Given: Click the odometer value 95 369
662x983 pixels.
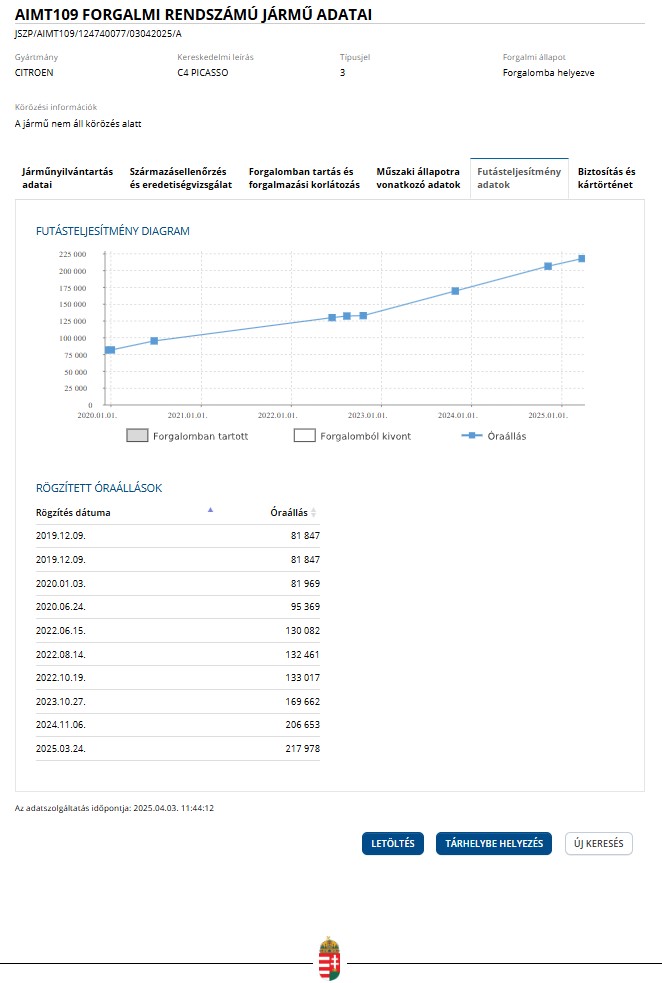Looking at the screenshot, I should [305, 606].
